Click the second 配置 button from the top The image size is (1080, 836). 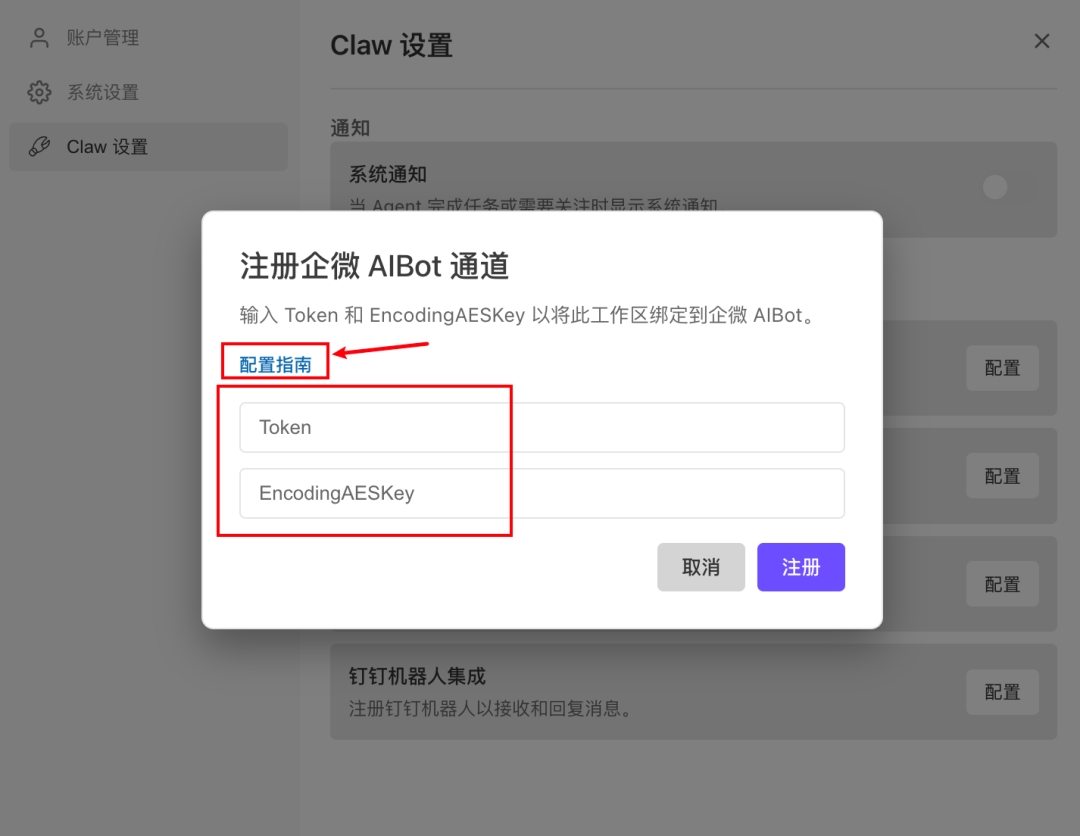click(1002, 476)
